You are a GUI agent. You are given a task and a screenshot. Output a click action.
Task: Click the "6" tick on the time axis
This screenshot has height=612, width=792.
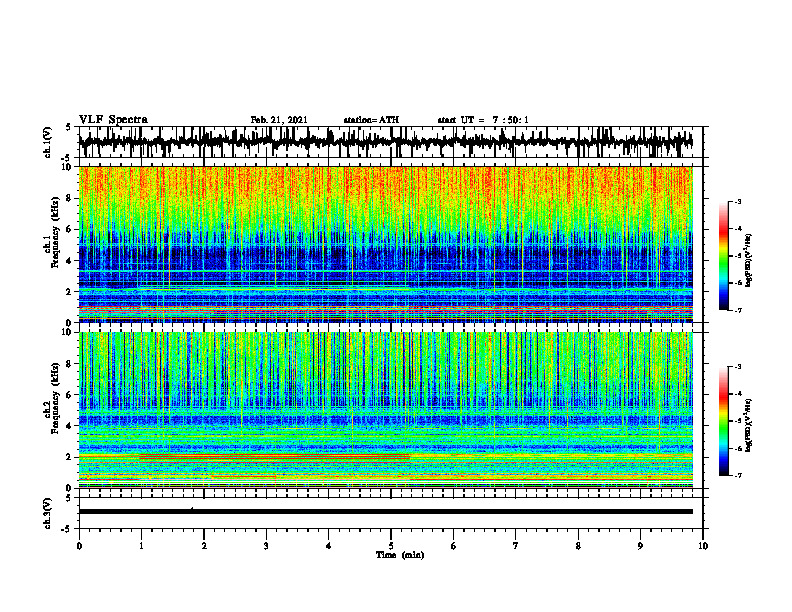click(x=454, y=546)
